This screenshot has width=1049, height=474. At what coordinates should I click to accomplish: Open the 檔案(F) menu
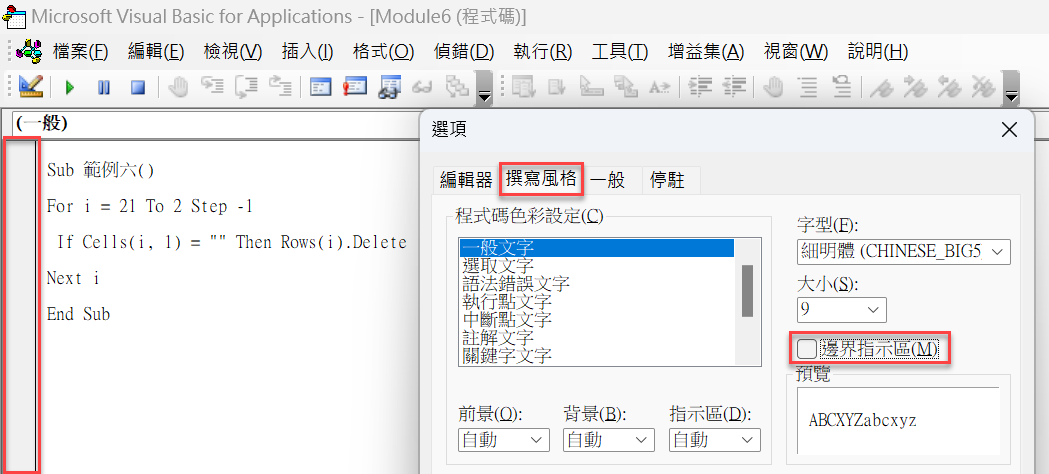(x=80, y=51)
